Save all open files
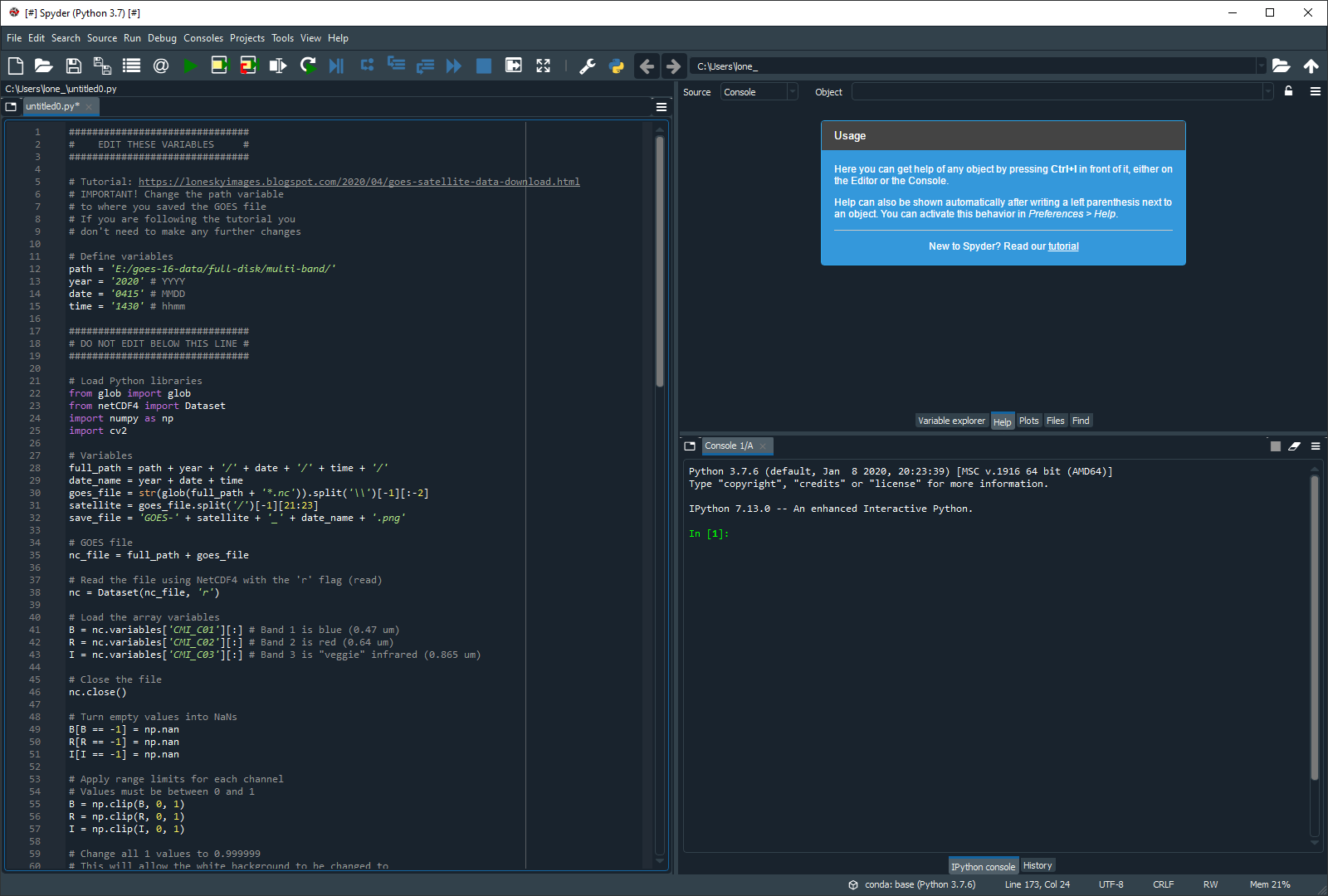Image resolution: width=1328 pixels, height=896 pixels. pyautogui.click(x=102, y=66)
